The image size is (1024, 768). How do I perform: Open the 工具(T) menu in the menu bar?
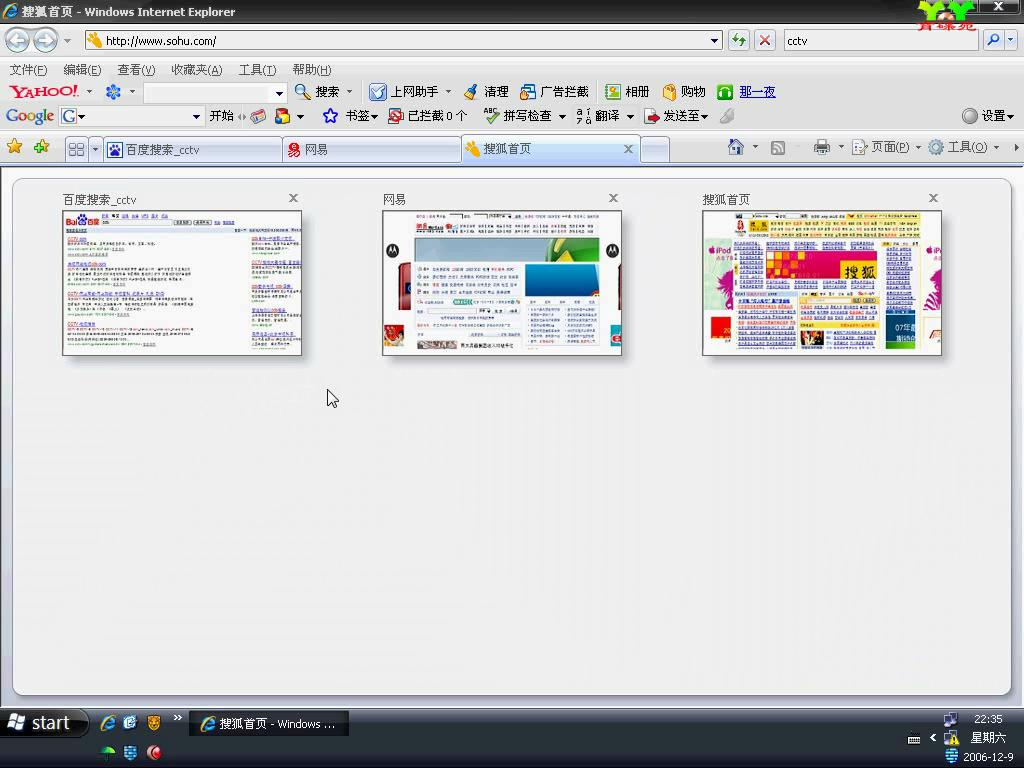[x=257, y=70]
